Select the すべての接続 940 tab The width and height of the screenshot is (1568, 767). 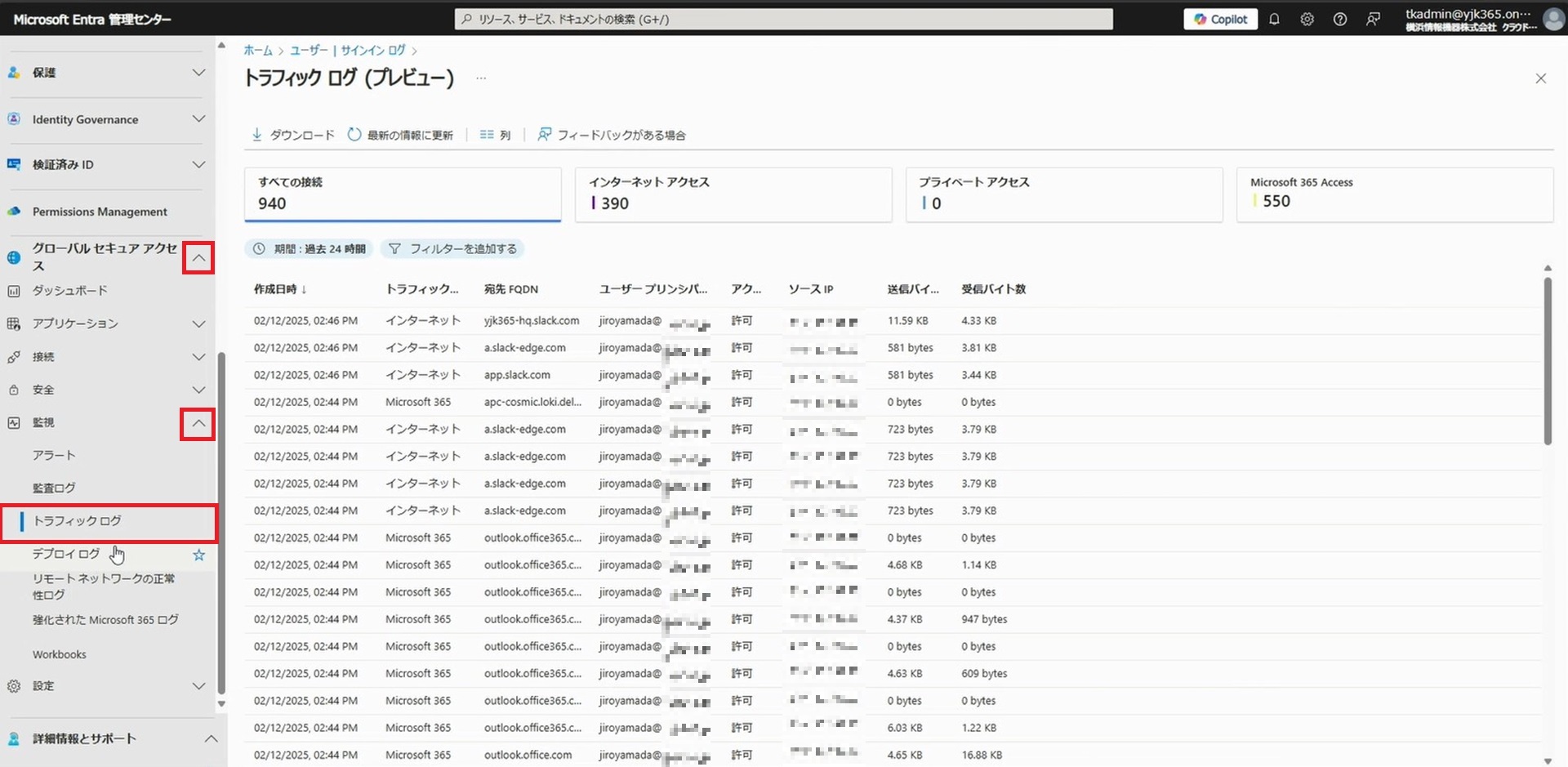pos(403,194)
